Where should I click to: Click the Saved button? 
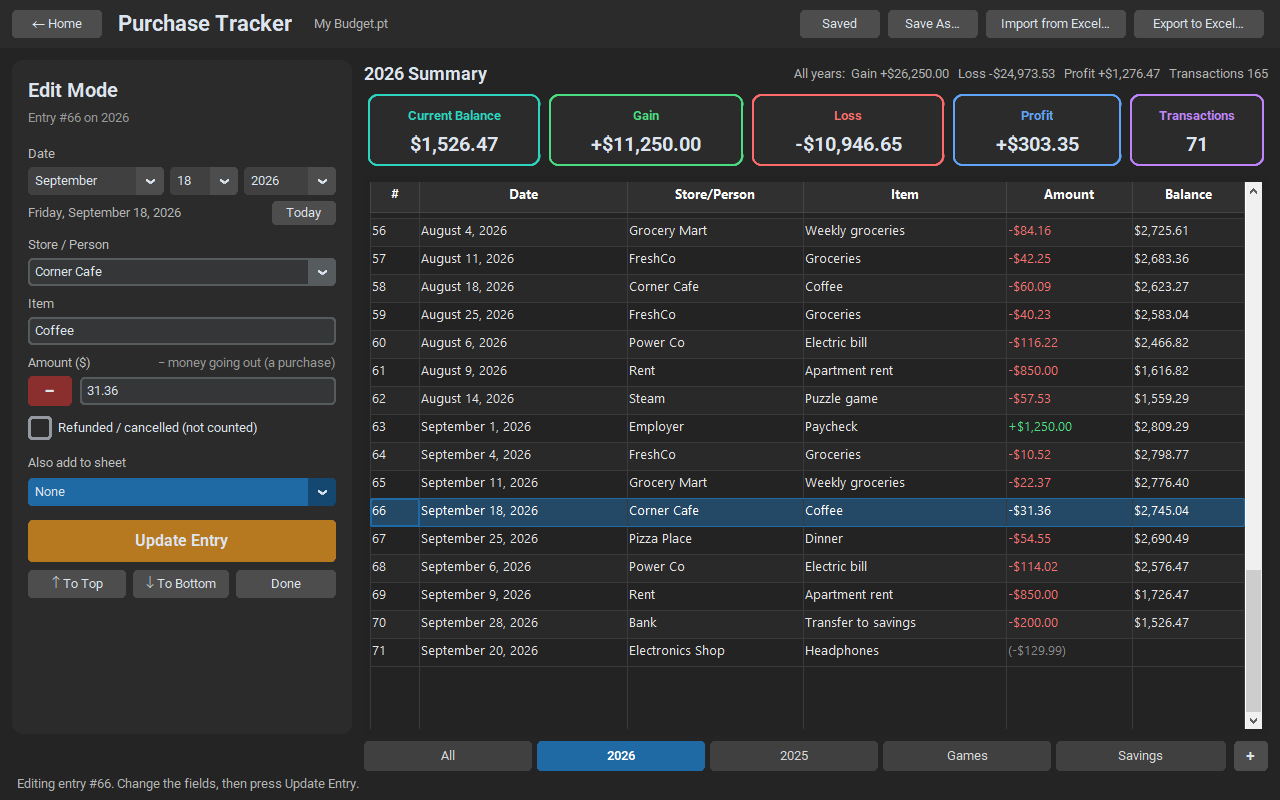click(x=840, y=24)
